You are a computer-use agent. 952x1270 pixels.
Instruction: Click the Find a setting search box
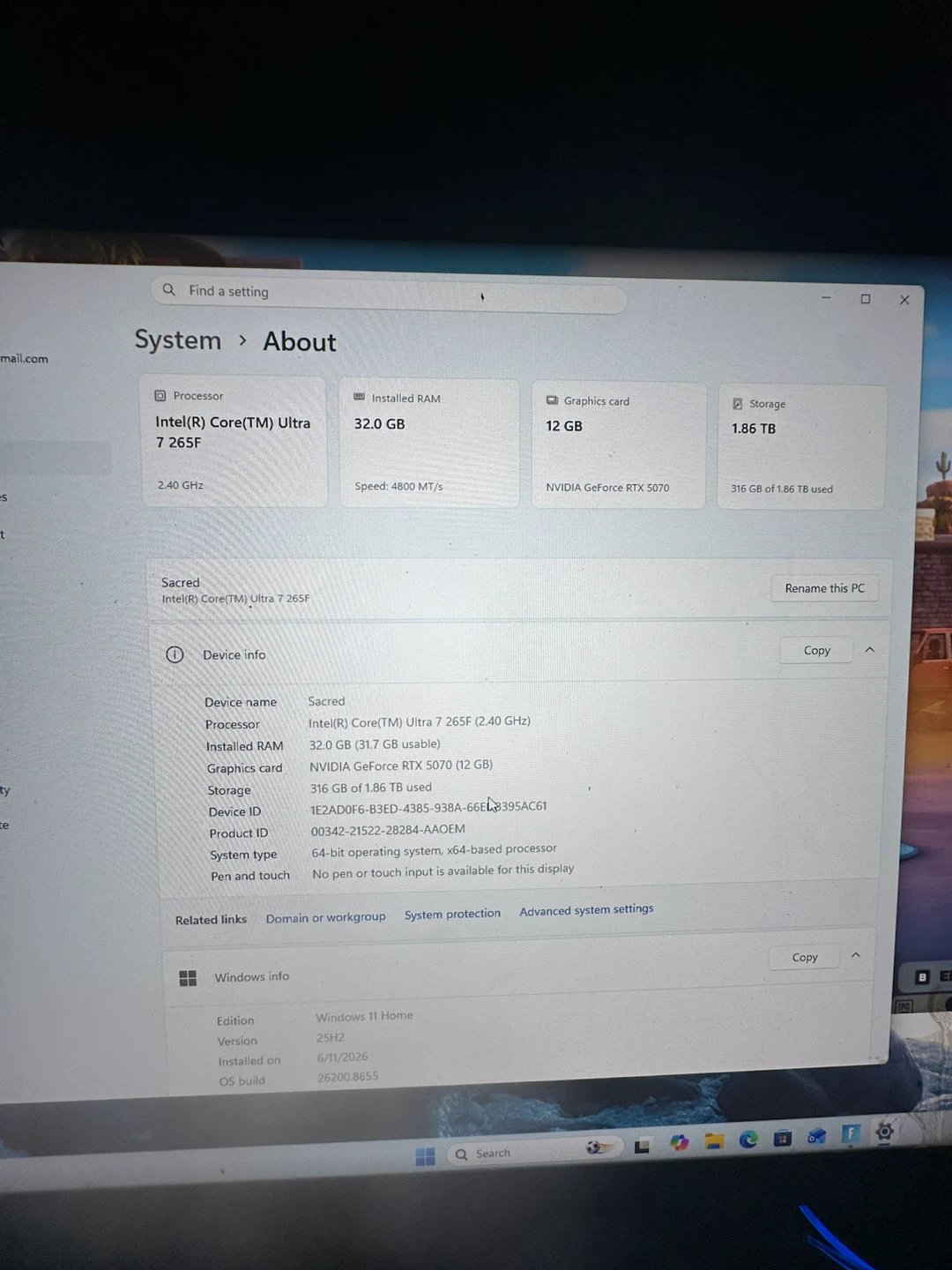coord(389,295)
